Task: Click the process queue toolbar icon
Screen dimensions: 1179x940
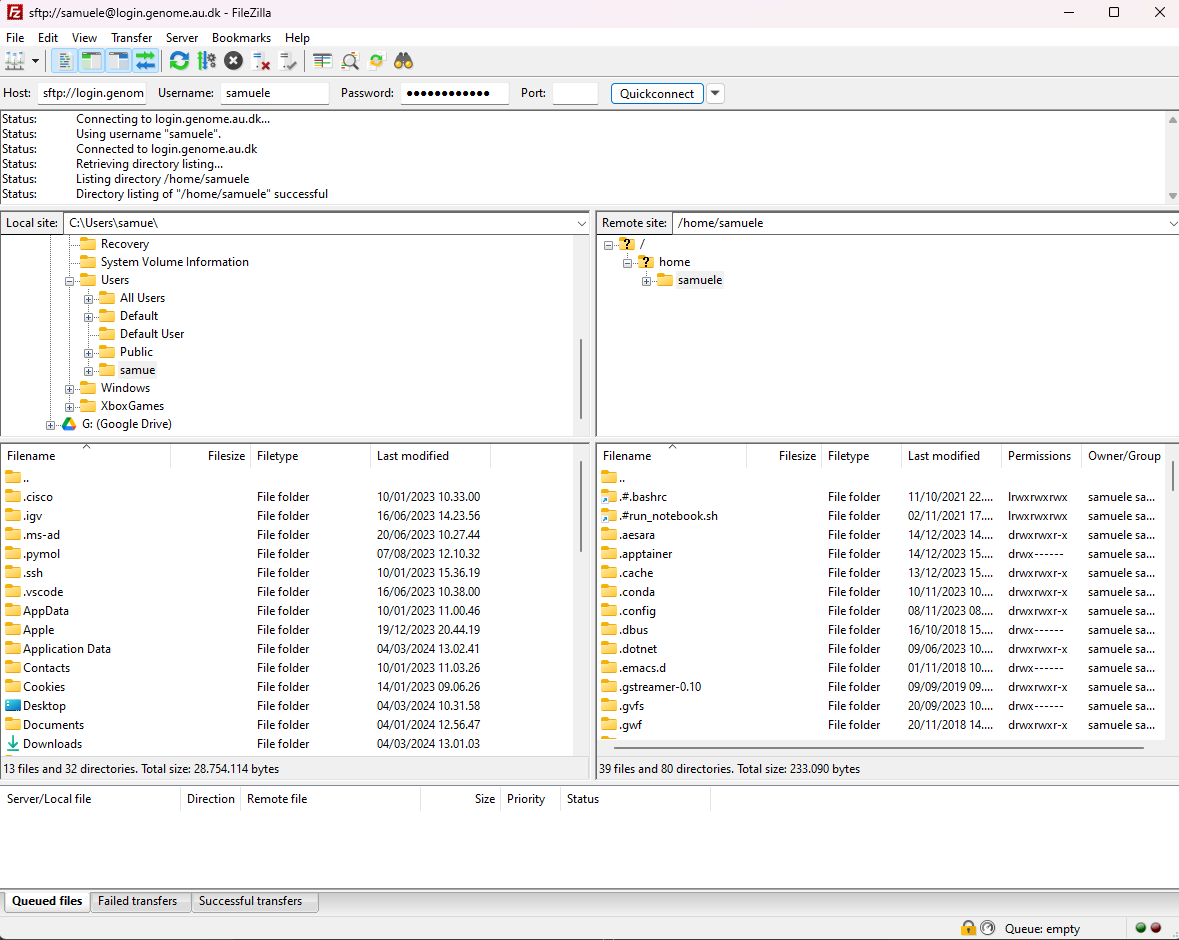Action: point(206,61)
